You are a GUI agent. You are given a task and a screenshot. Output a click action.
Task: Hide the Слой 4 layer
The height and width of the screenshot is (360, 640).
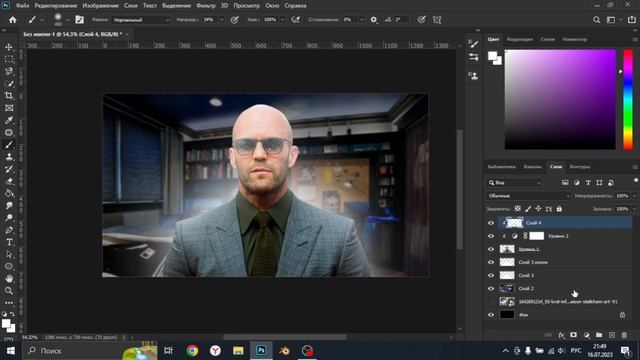point(491,223)
